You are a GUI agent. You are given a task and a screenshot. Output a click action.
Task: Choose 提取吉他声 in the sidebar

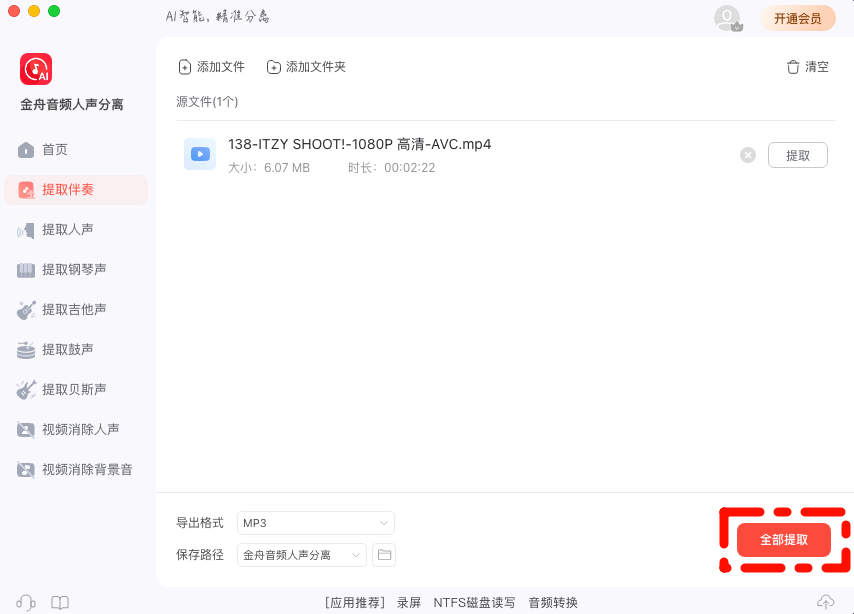click(76, 309)
